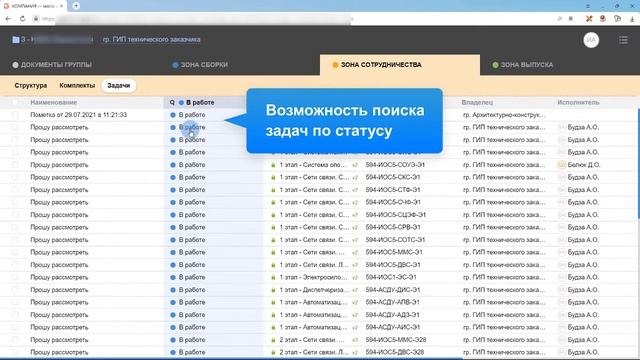Check the box for Пометка от 29.07.2021 row
Image resolution: width=640 pixels, height=360 pixels.
point(15,115)
